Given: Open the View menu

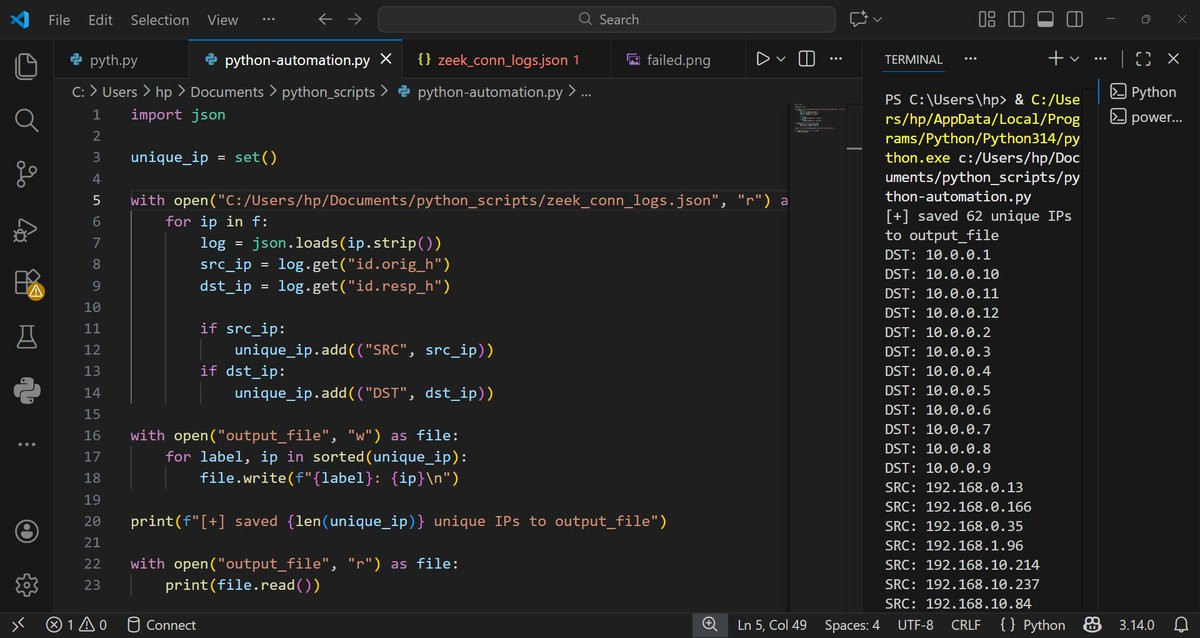Looking at the screenshot, I should [222, 19].
